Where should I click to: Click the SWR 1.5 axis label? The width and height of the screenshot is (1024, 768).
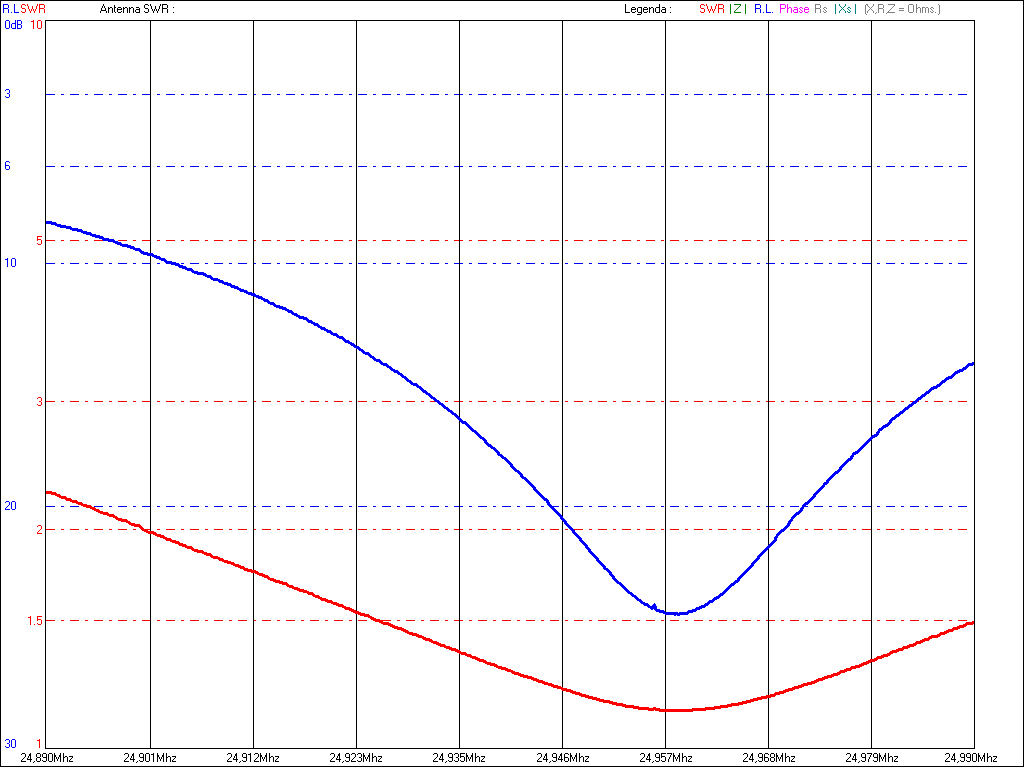[x=37, y=621]
